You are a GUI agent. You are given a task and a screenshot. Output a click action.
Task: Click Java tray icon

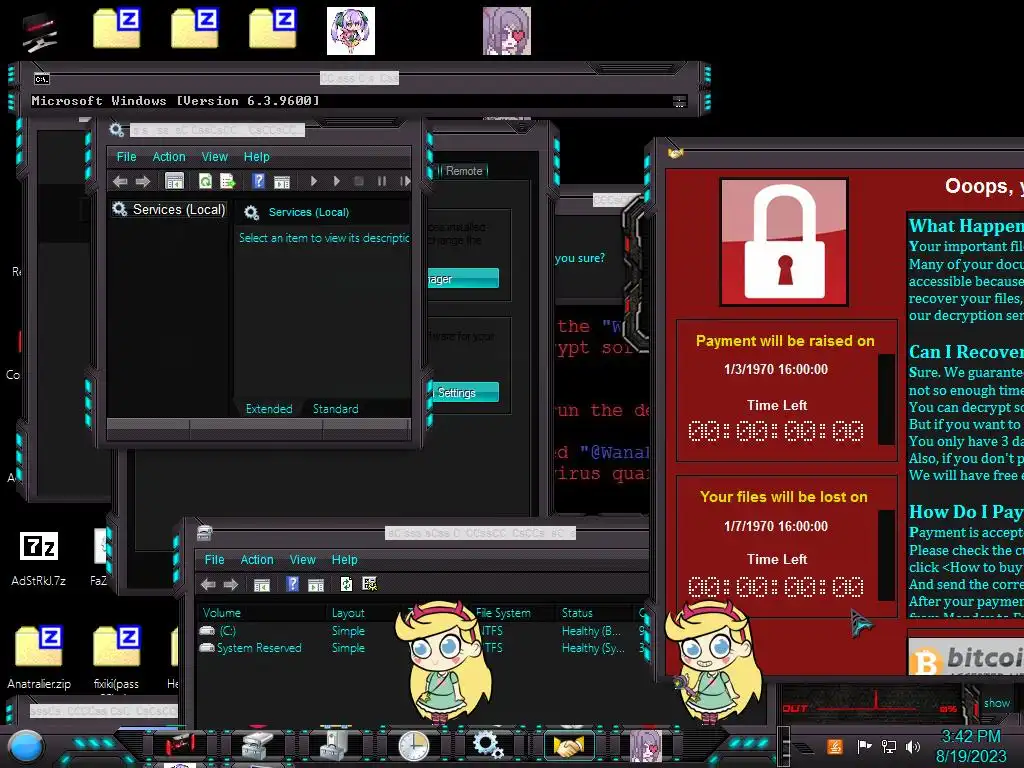click(x=835, y=746)
